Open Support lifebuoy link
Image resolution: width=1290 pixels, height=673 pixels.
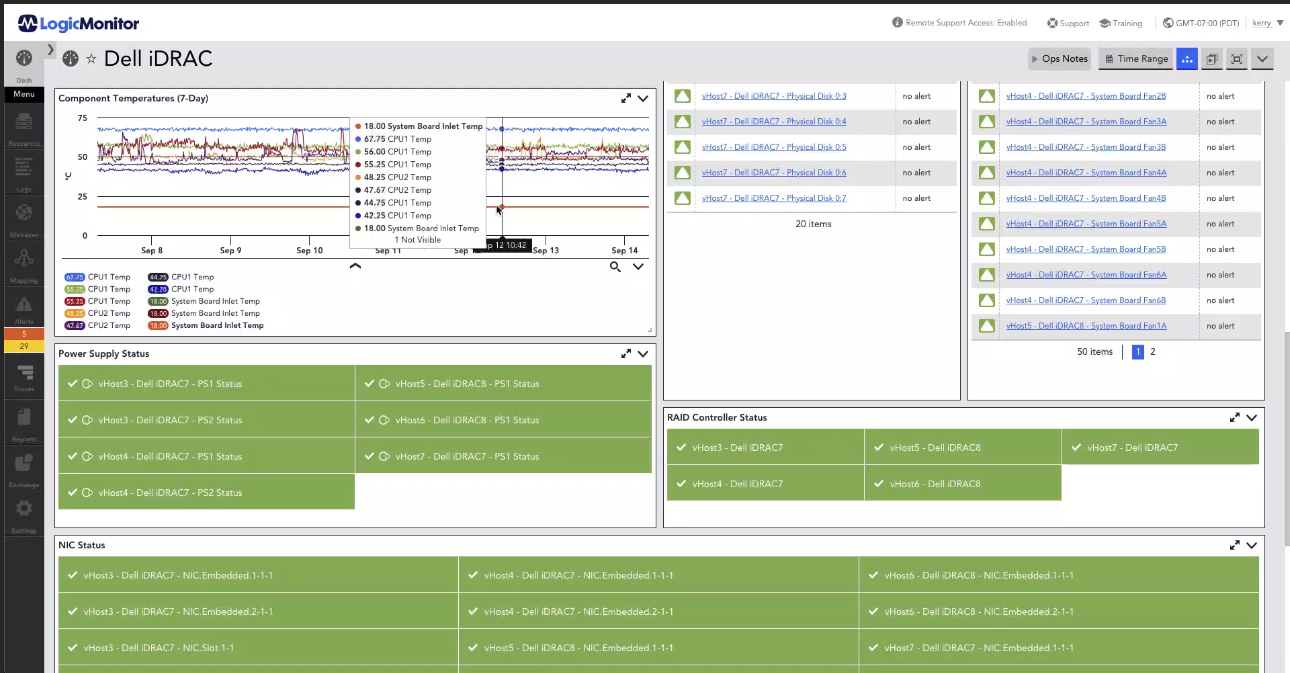pyautogui.click(x=1068, y=23)
